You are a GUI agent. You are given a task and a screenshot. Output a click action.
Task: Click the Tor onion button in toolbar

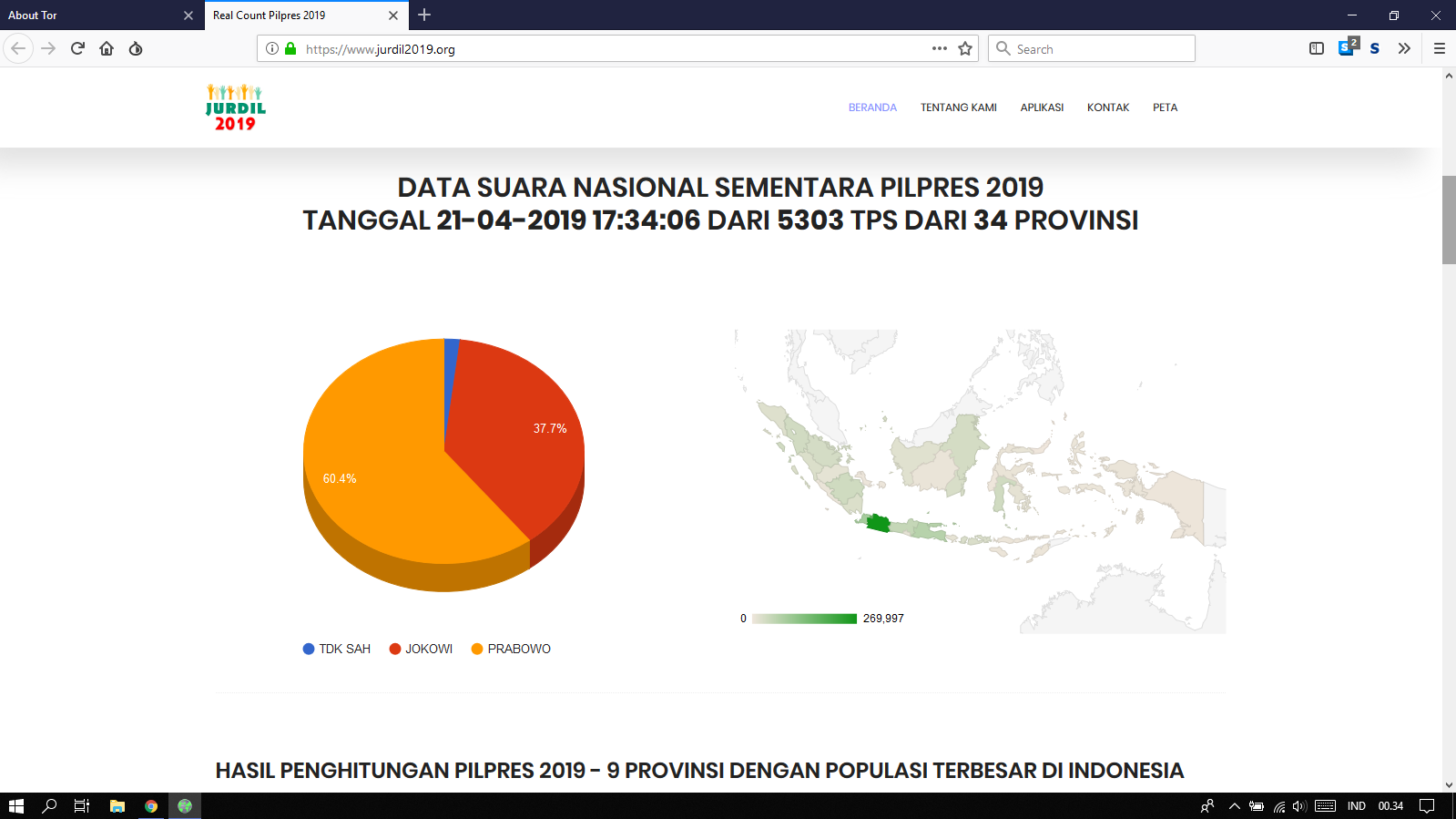pos(136,48)
